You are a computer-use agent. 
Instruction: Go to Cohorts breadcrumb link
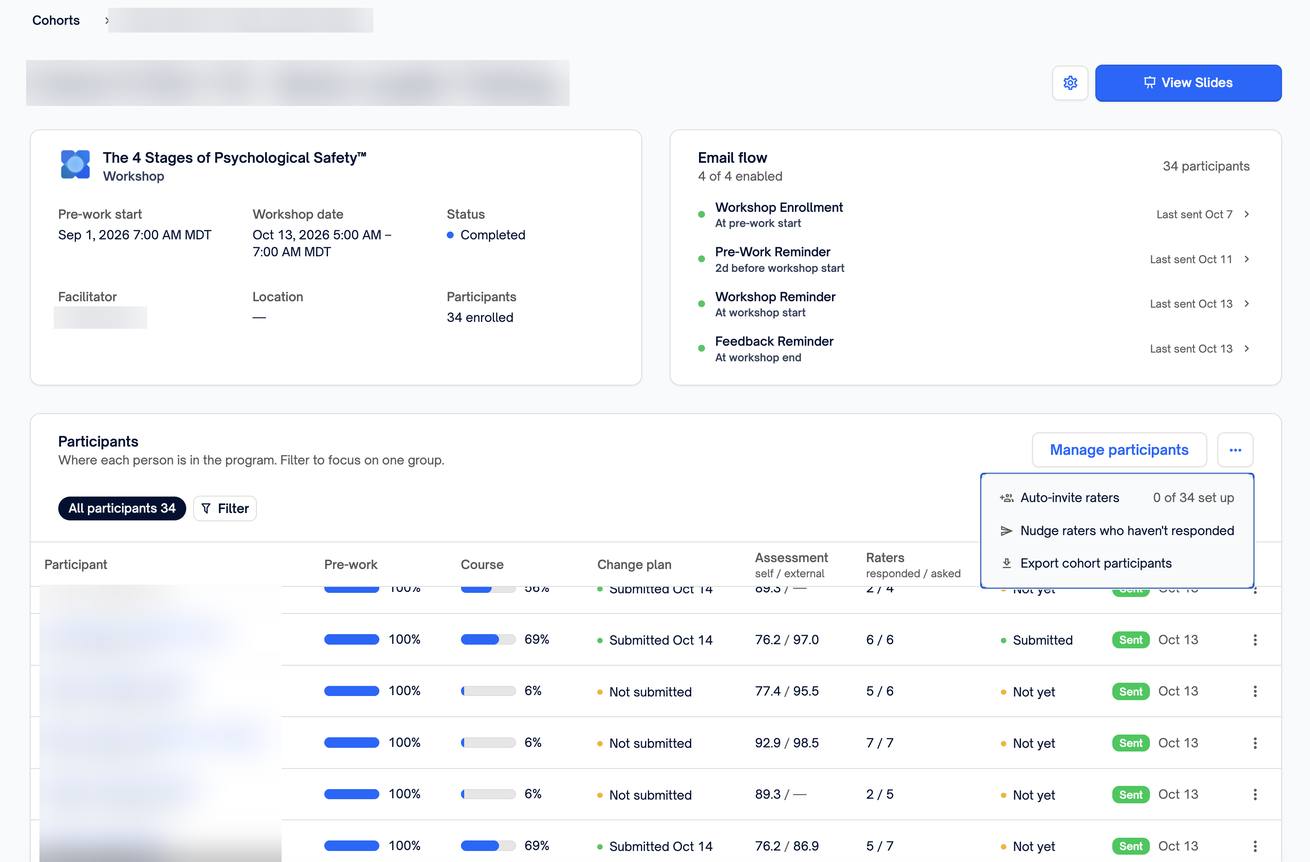point(56,20)
